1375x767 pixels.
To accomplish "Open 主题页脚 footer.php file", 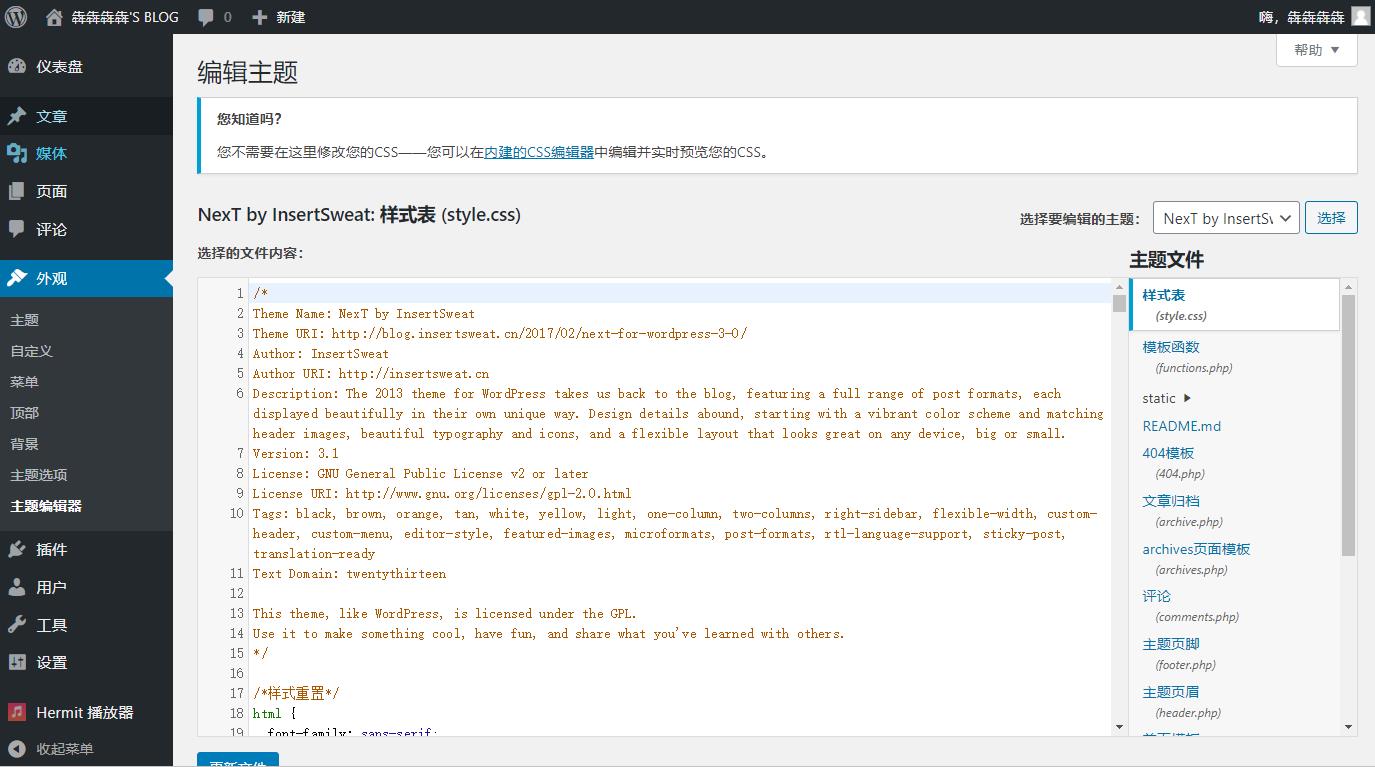I will (1181, 654).
